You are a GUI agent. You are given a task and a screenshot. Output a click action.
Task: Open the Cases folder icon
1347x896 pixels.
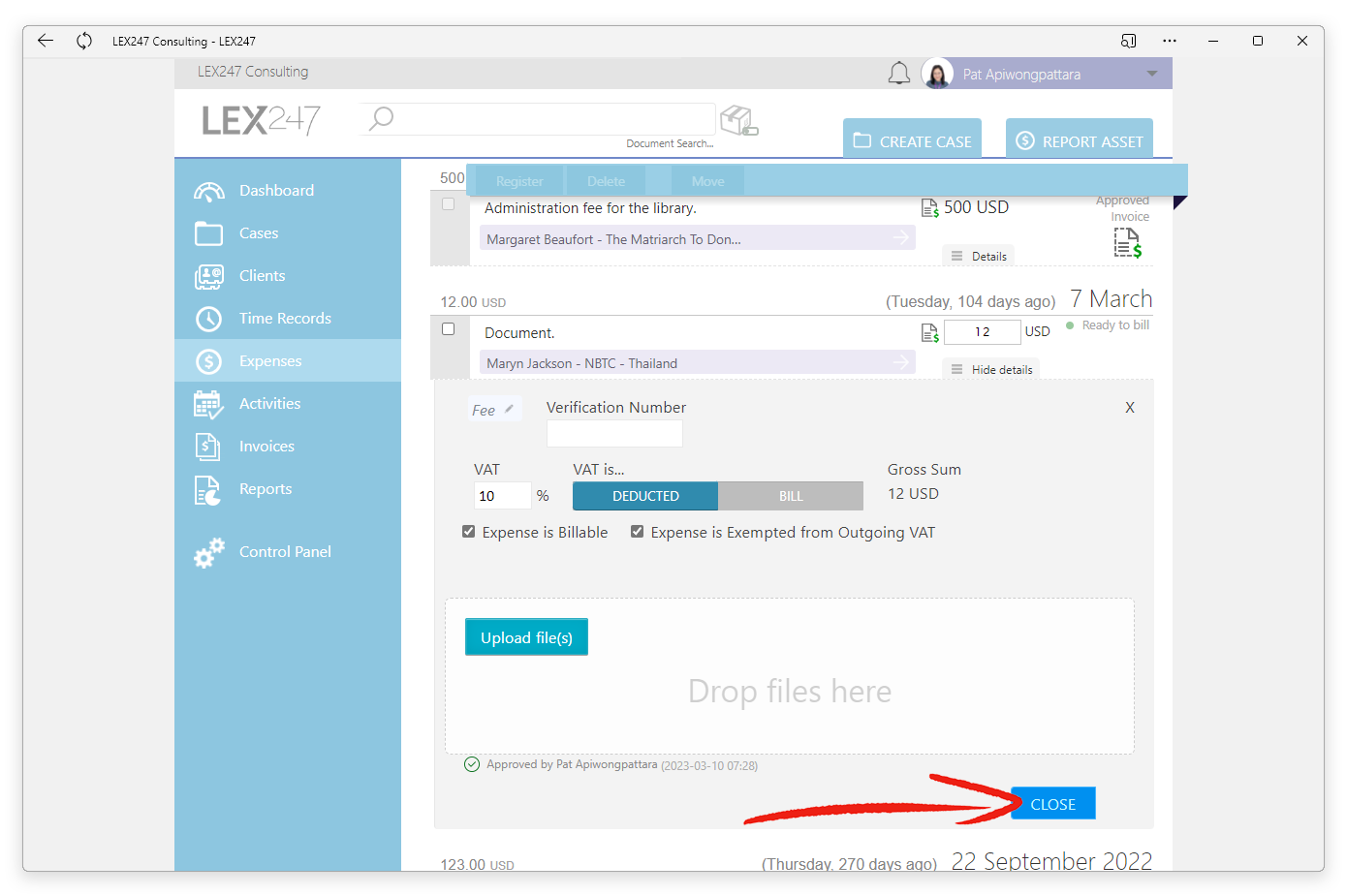coord(208,233)
